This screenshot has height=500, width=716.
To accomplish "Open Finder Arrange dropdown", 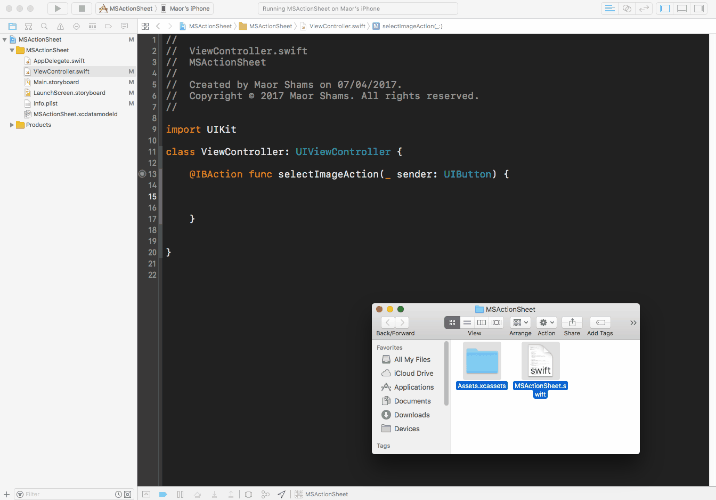I will click(520, 322).
